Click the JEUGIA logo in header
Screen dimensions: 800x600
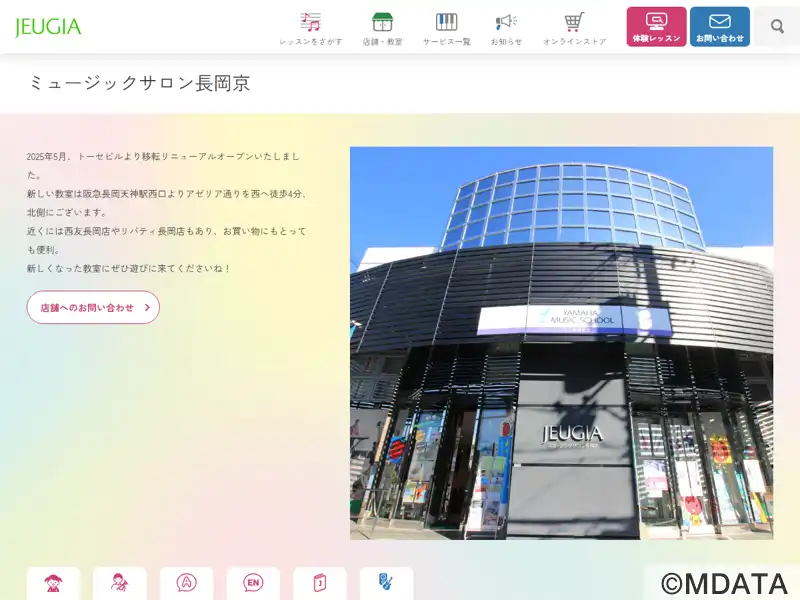pyautogui.click(x=48, y=27)
